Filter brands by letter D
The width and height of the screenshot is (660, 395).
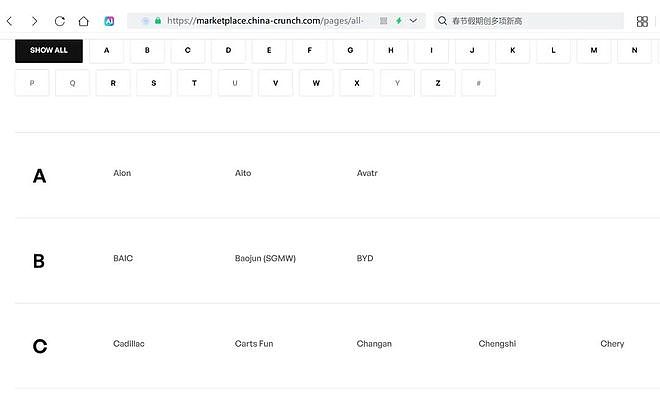228,51
